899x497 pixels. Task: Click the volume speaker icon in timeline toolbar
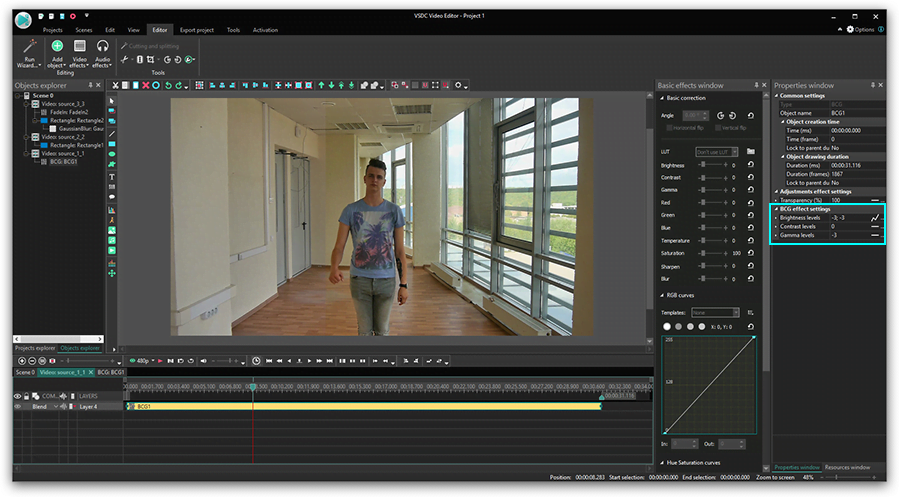pyautogui.click(x=203, y=361)
